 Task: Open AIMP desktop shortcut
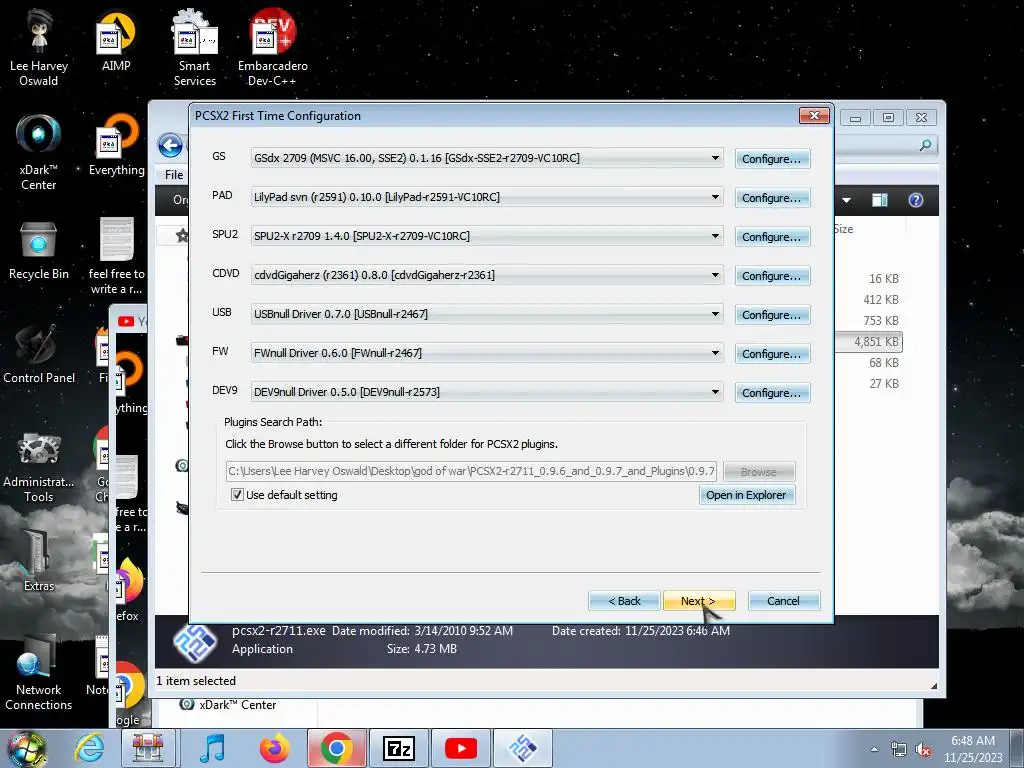(116, 42)
